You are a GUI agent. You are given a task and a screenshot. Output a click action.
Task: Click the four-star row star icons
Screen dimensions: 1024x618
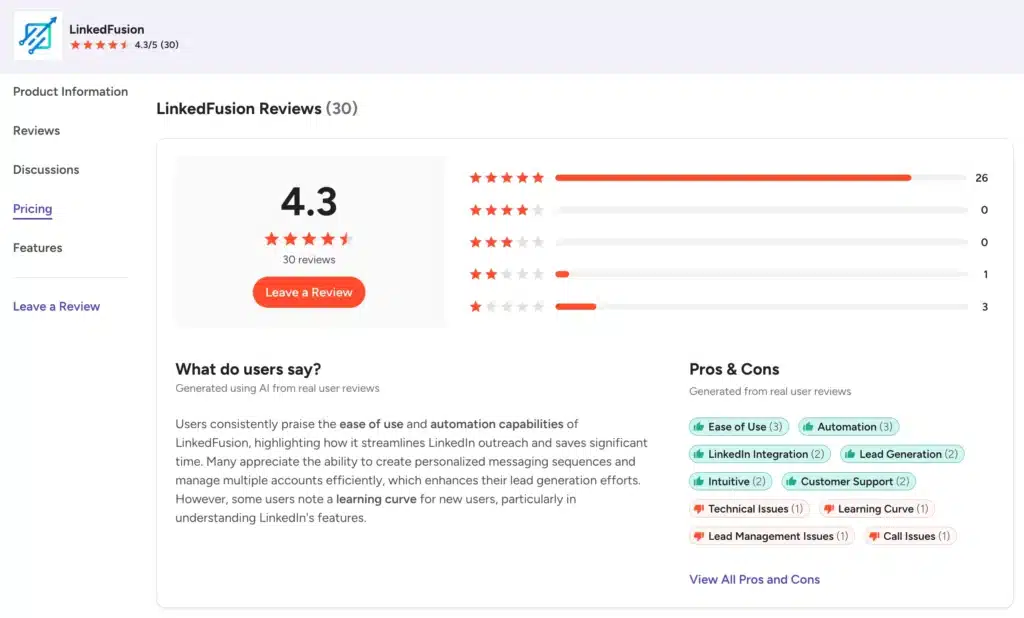coord(507,210)
